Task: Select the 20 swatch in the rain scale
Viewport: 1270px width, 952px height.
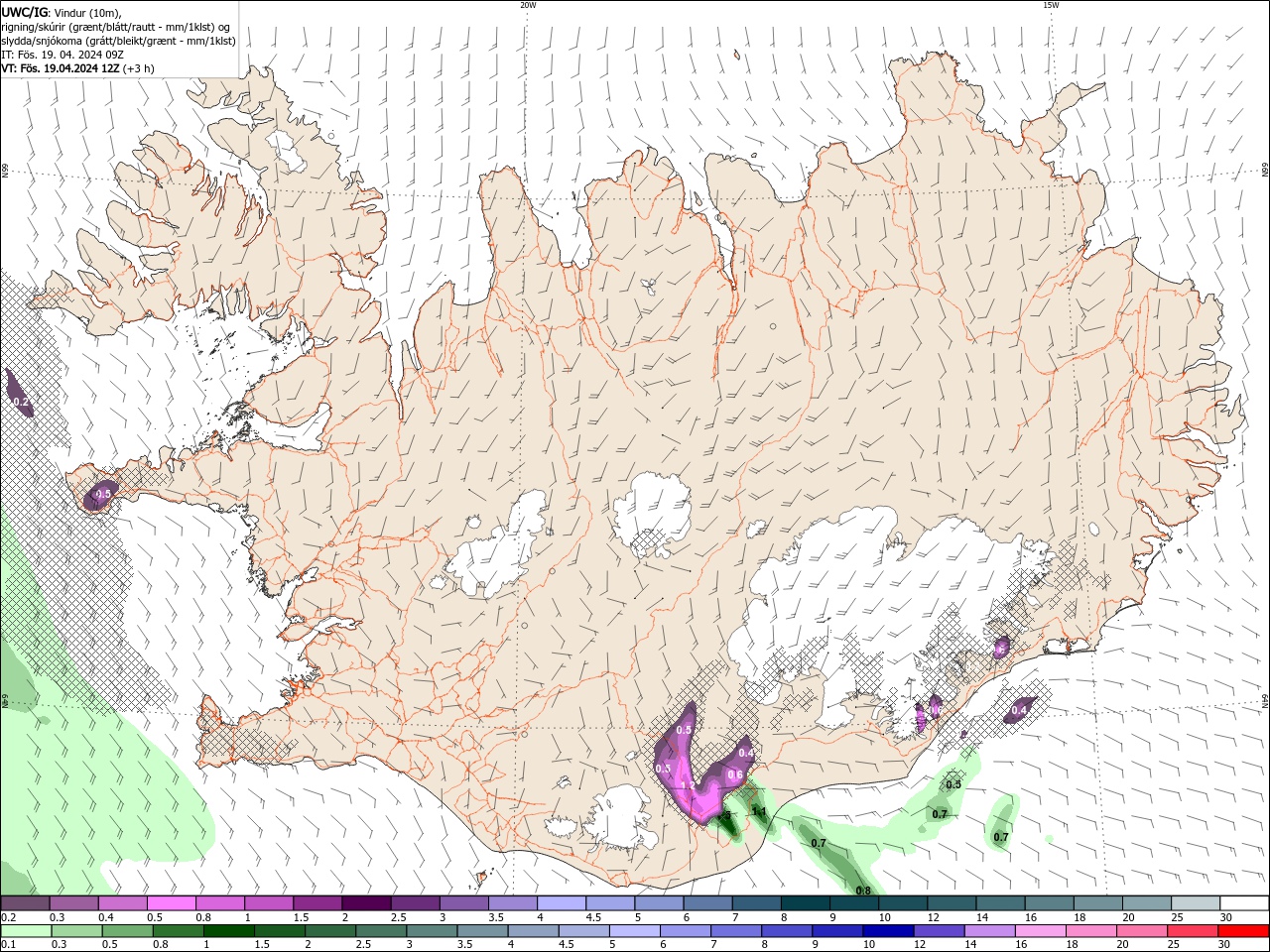Action: [x=1142, y=931]
